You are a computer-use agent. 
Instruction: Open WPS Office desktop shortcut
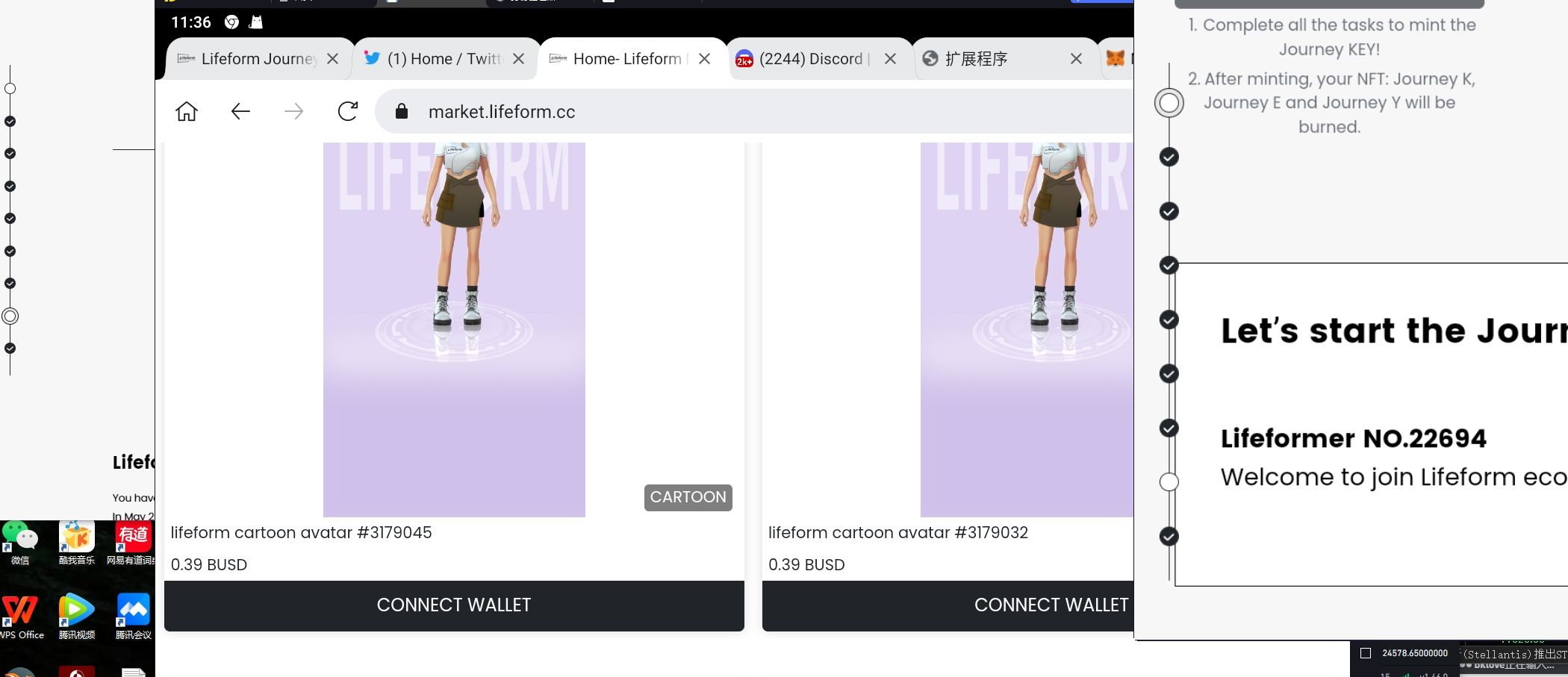tap(21, 617)
